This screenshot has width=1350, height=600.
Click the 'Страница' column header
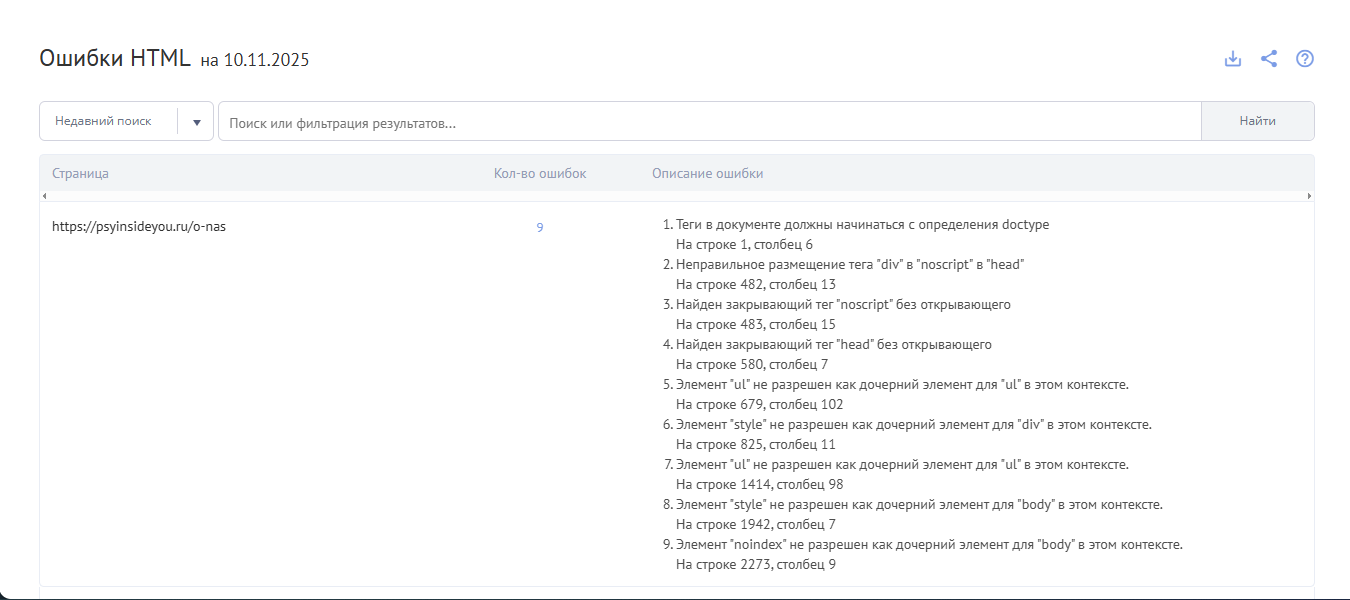81,173
